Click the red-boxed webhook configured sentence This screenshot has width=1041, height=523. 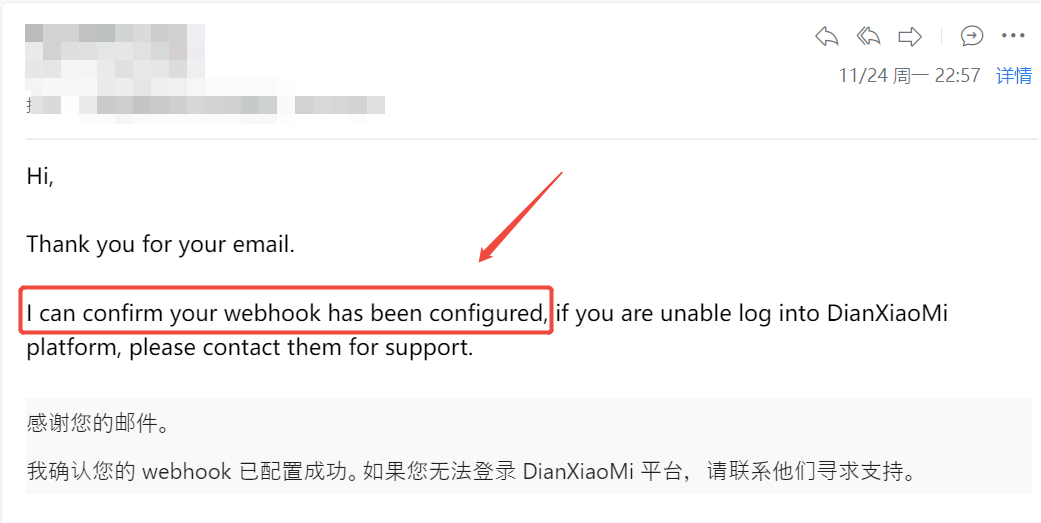[286, 311]
